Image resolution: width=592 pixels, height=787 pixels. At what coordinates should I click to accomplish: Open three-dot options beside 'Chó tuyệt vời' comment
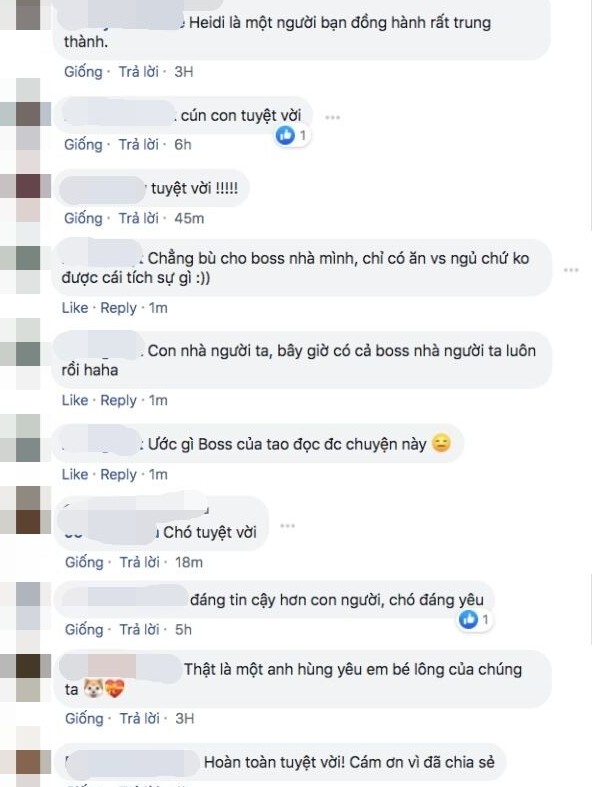[x=287, y=526]
